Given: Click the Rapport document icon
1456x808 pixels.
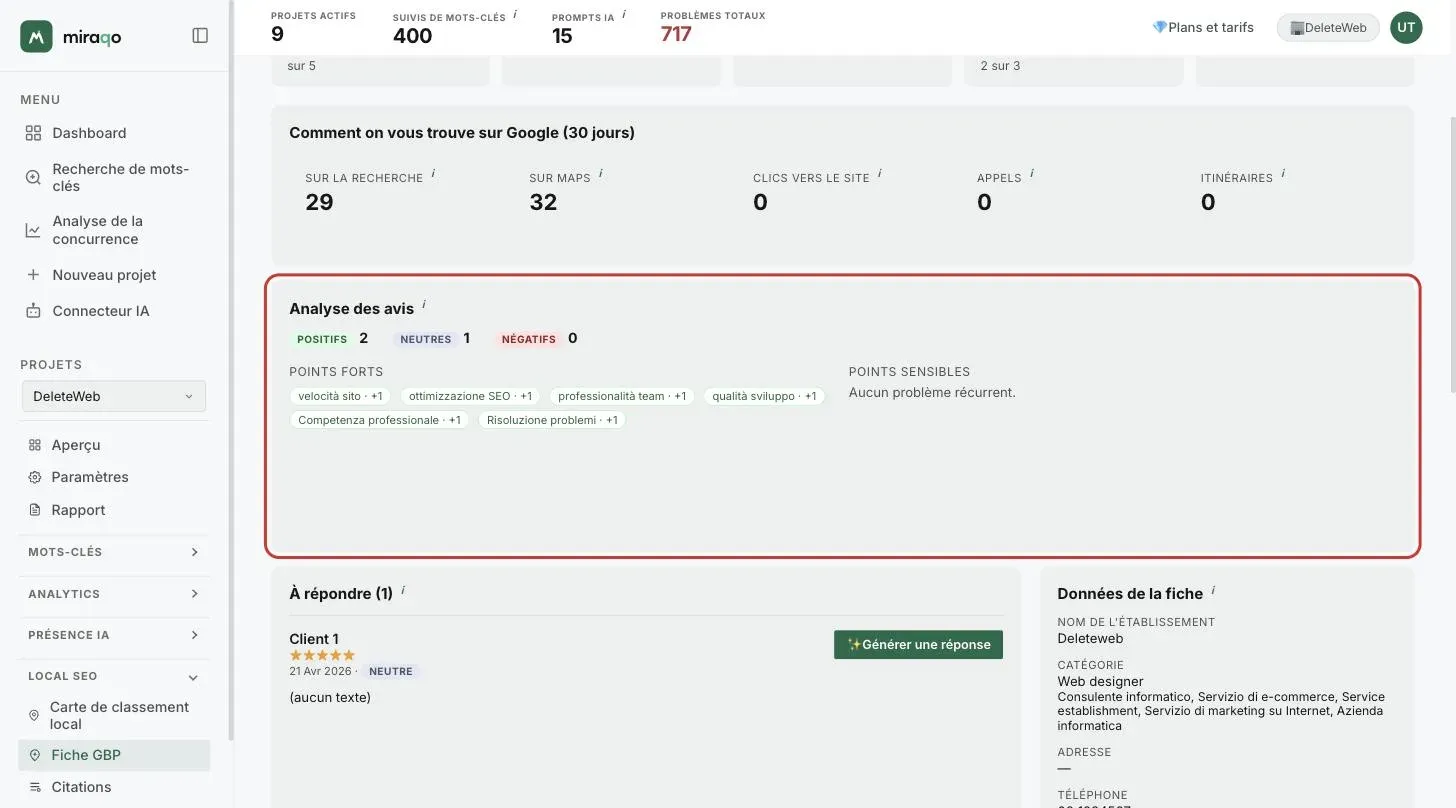Looking at the screenshot, I should pyautogui.click(x=35, y=510).
